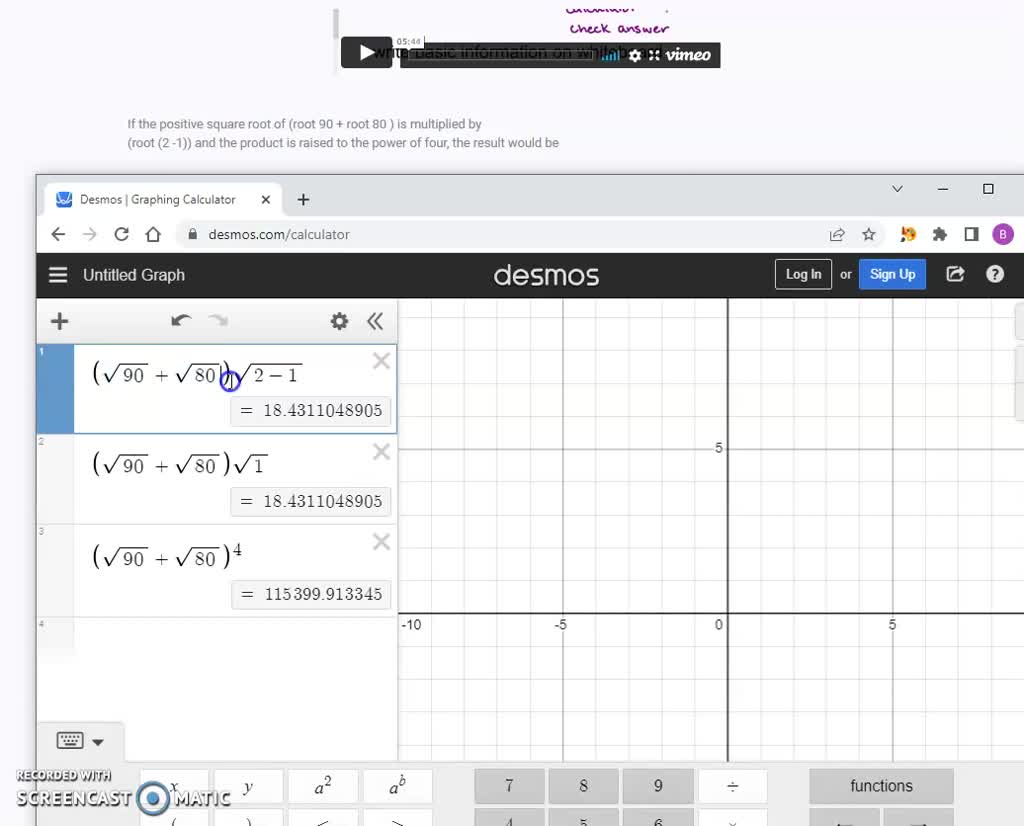The image size is (1024, 826).
Task: Open the Desmos main hamburger menu
Action: click(58, 274)
